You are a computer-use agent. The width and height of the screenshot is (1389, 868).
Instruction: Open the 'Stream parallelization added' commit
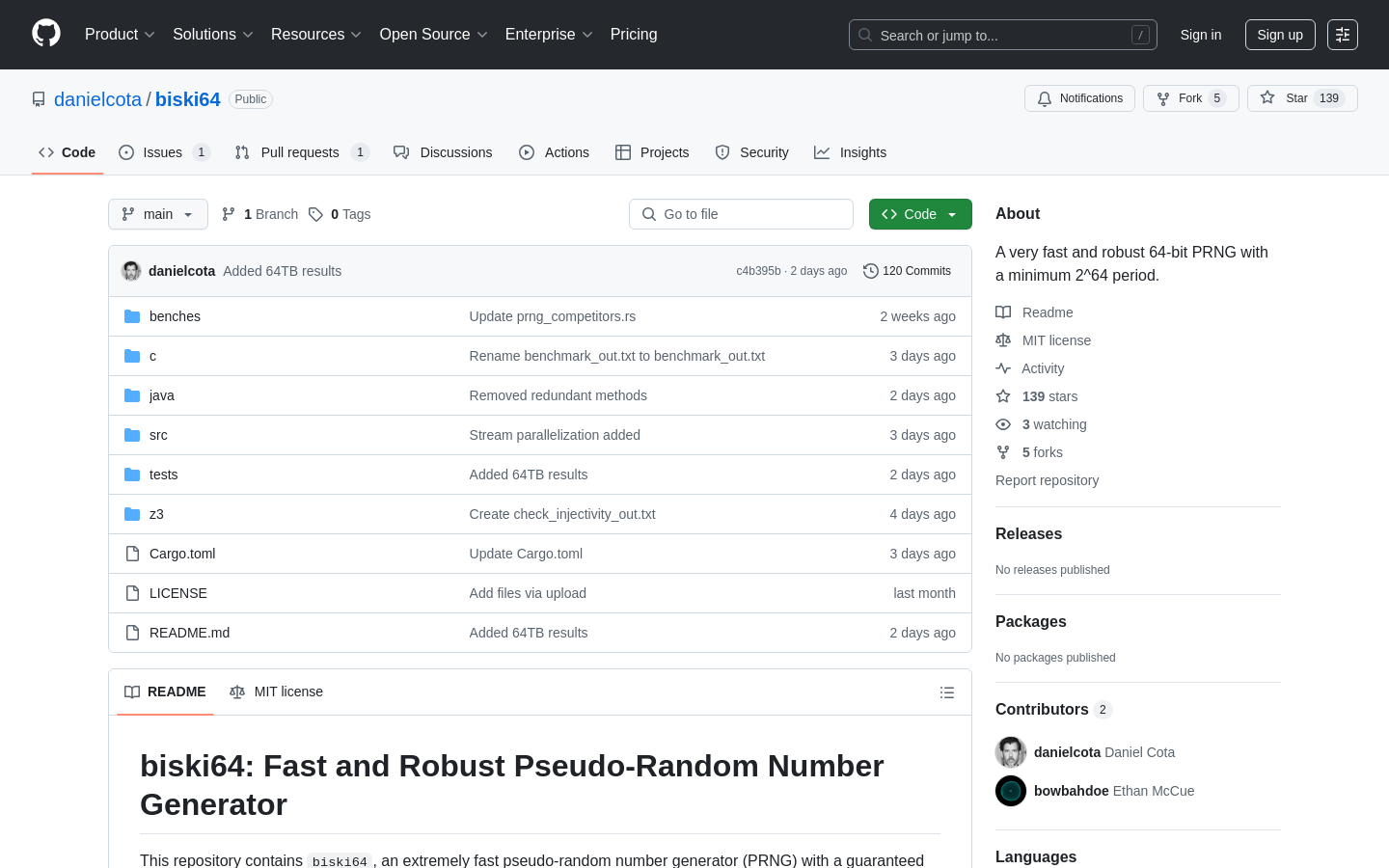[x=555, y=435]
